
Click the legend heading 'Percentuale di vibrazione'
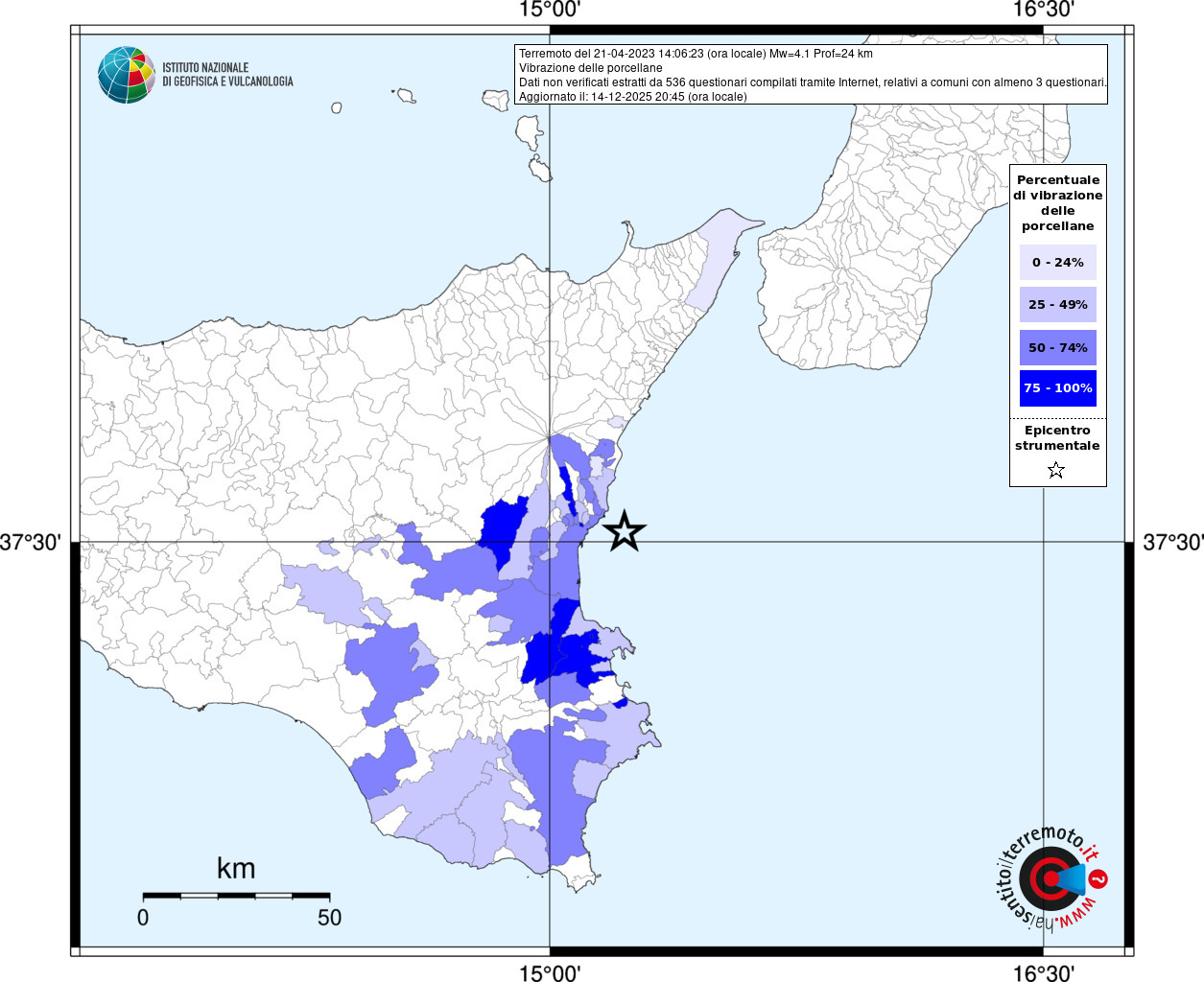click(1057, 202)
